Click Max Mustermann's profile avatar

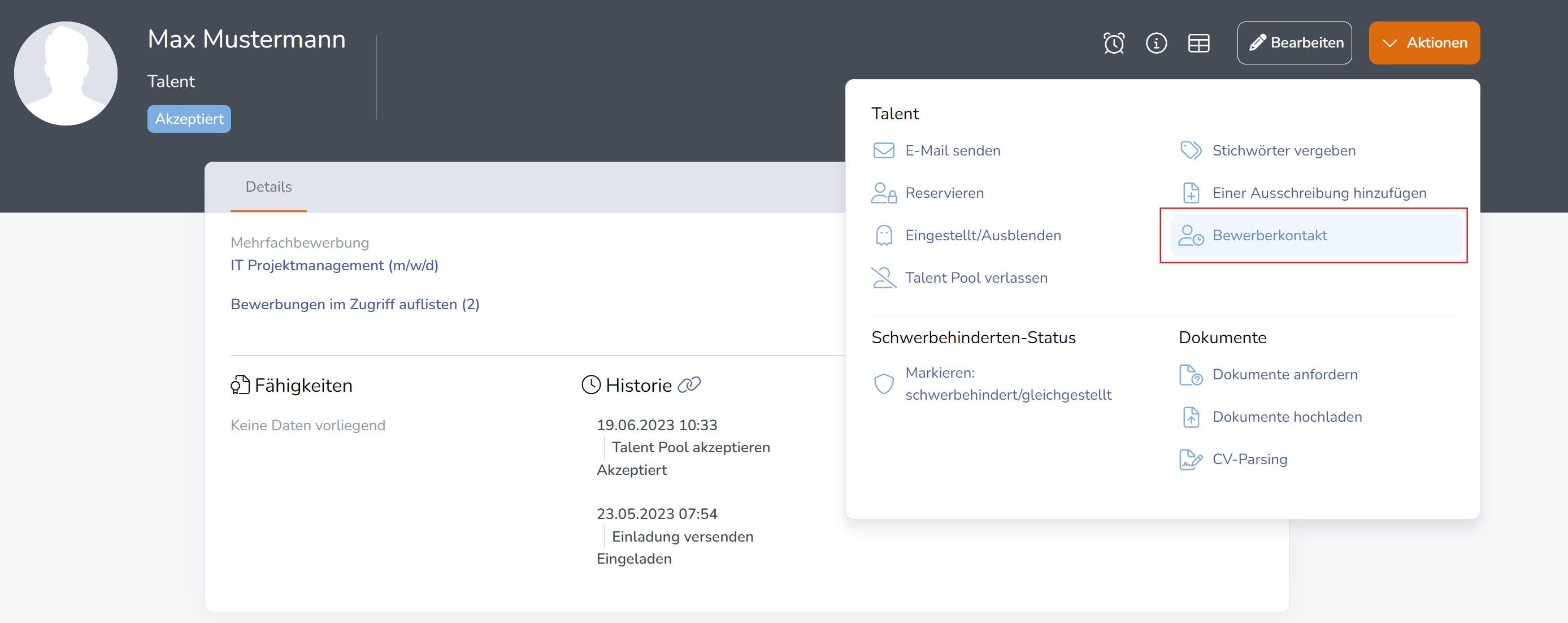(66, 73)
